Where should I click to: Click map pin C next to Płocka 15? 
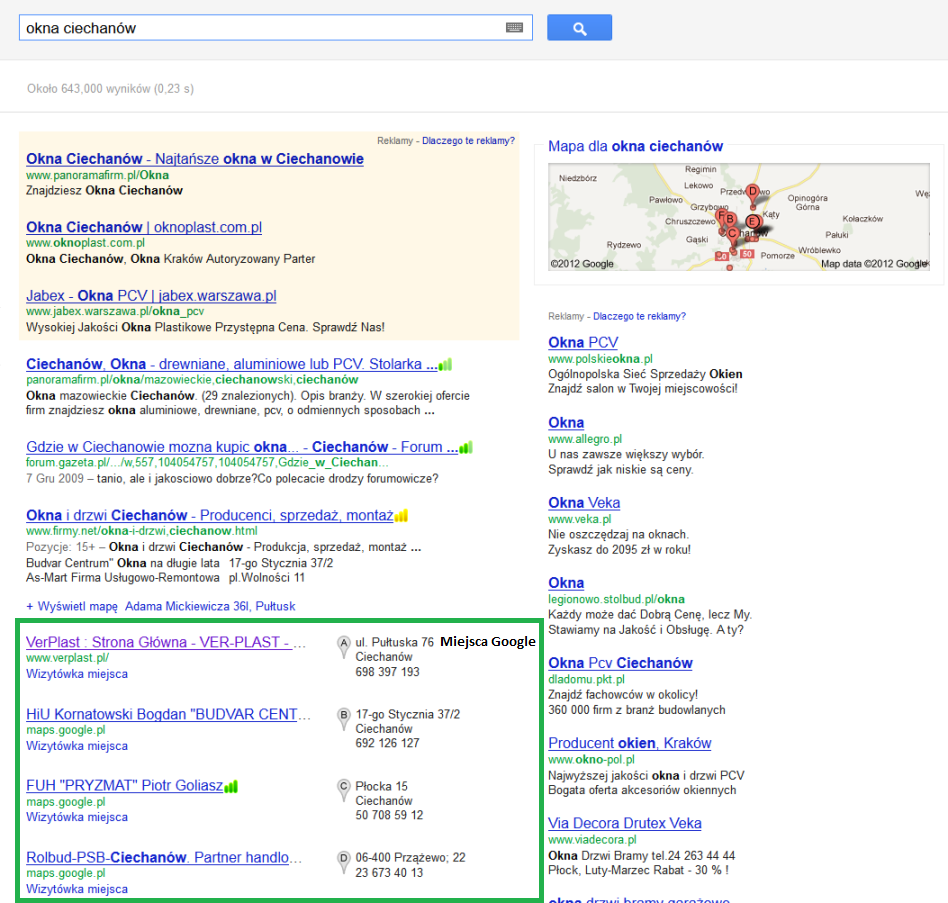coord(343,791)
